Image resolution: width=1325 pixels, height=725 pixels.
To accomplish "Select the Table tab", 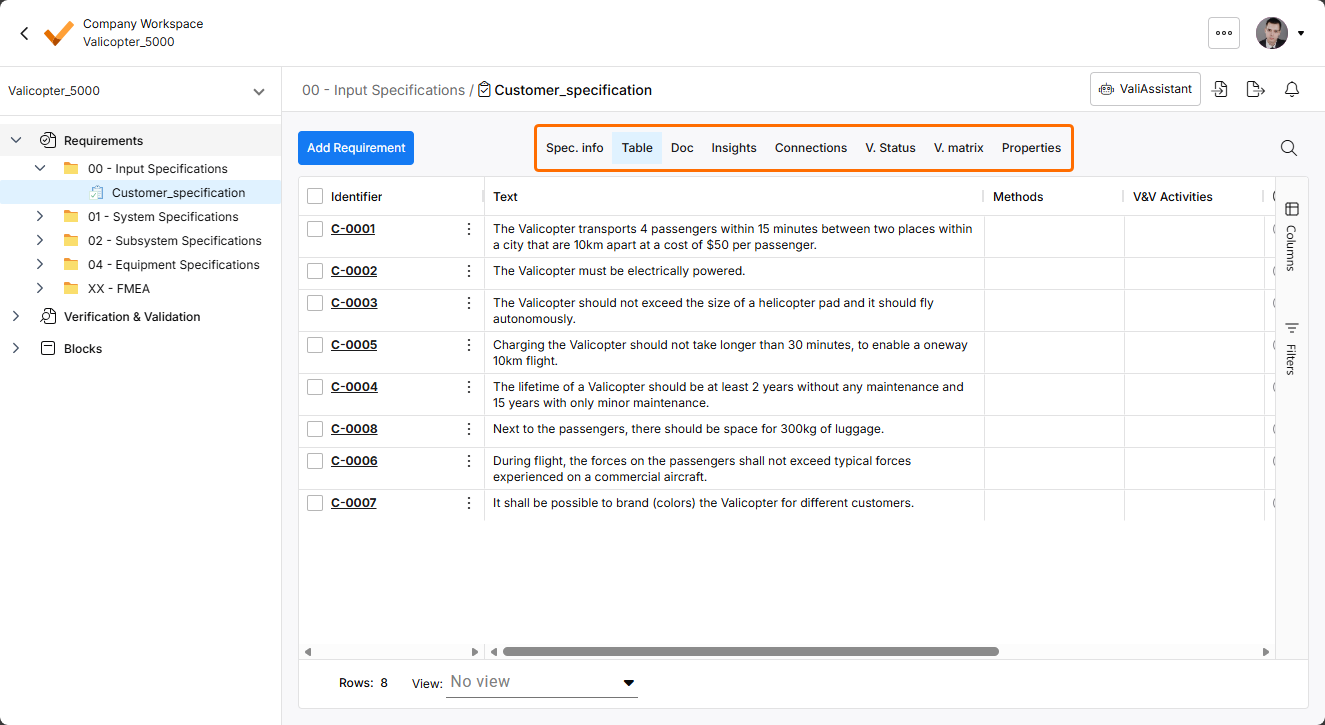I will [637, 148].
